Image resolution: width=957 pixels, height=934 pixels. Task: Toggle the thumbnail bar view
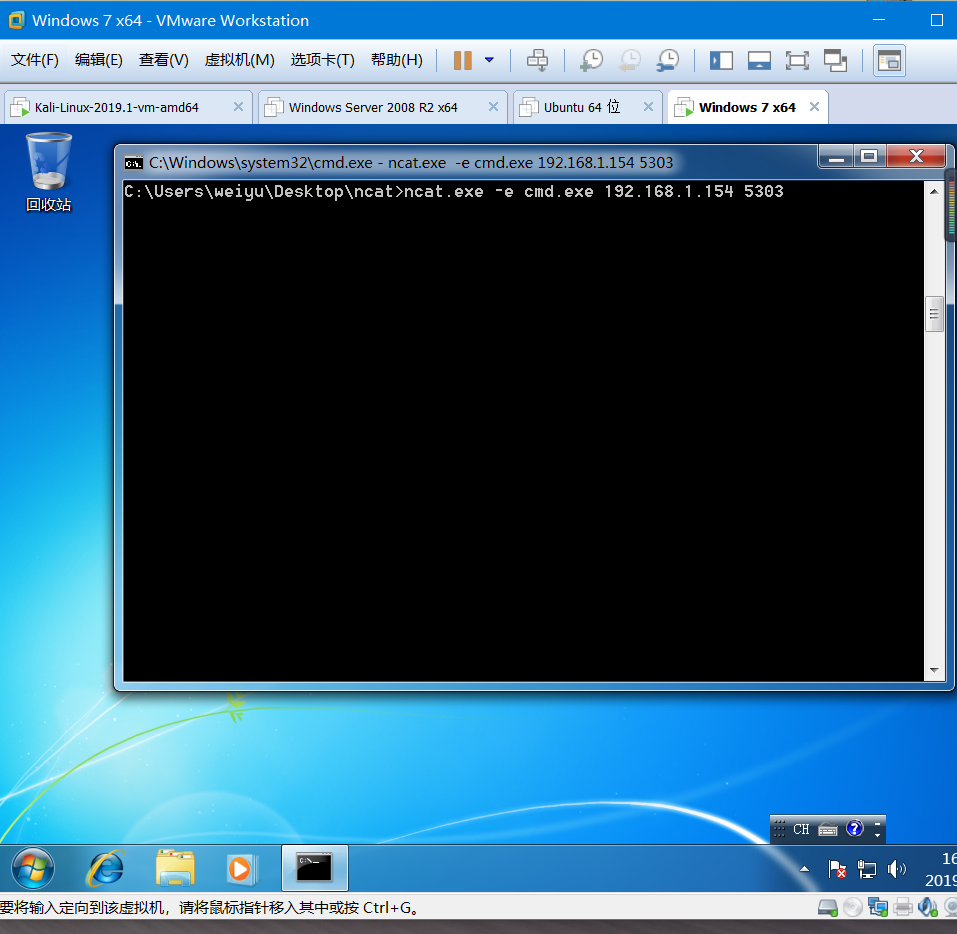pos(759,60)
